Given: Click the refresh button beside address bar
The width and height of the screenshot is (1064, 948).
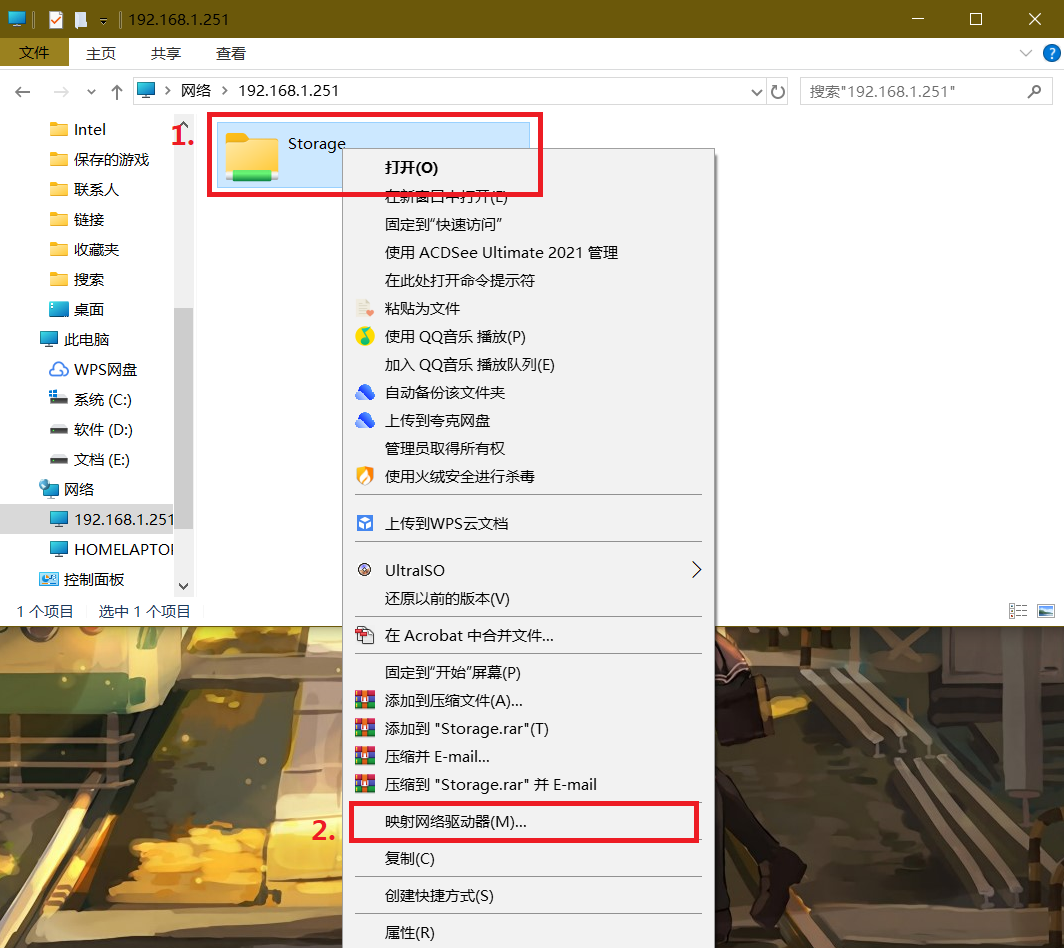Looking at the screenshot, I should 778,91.
